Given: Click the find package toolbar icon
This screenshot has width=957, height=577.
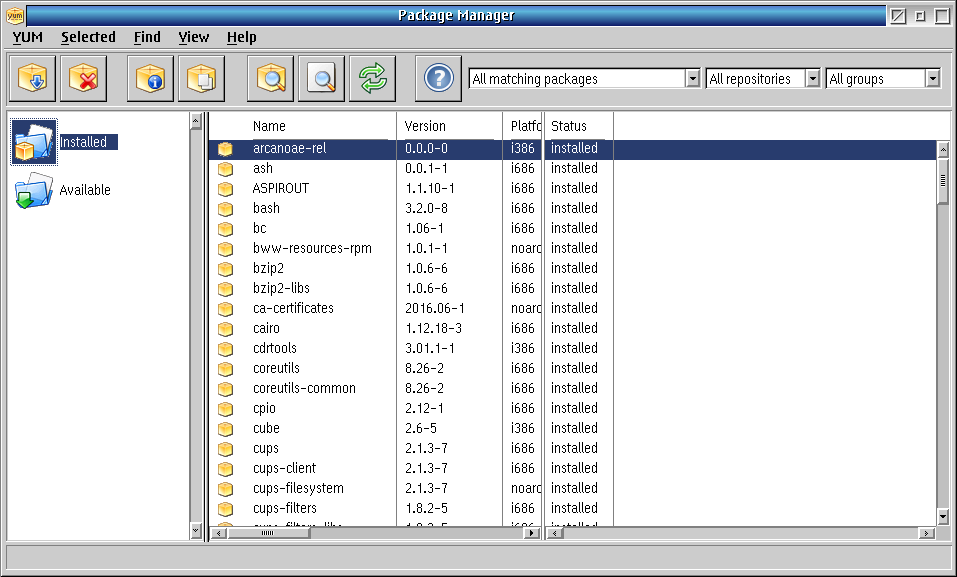Looking at the screenshot, I should pos(270,79).
